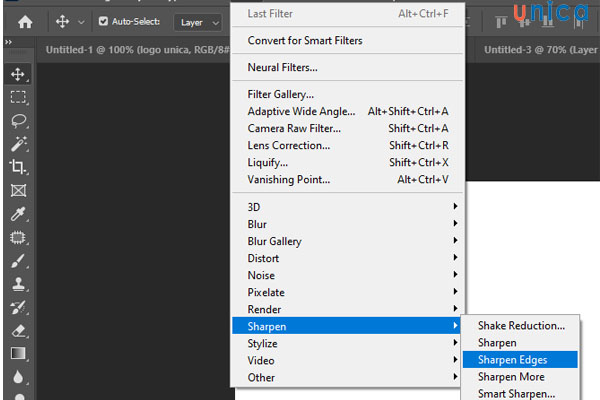The image size is (600, 400).
Task: Select the Magic Wand tool
Action: click(x=18, y=144)
